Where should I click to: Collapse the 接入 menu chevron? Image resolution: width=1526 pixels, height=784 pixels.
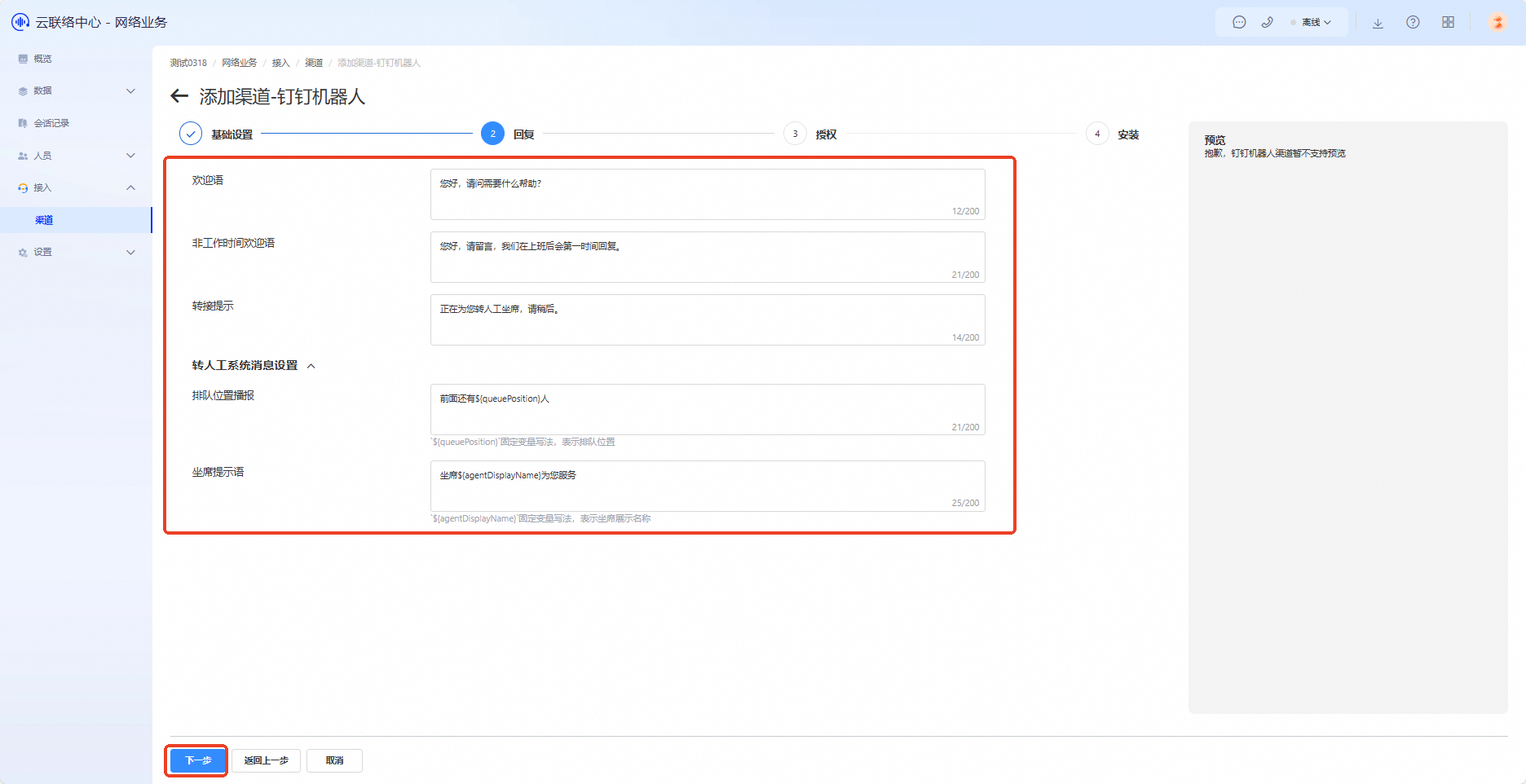(x=130, y=187)
